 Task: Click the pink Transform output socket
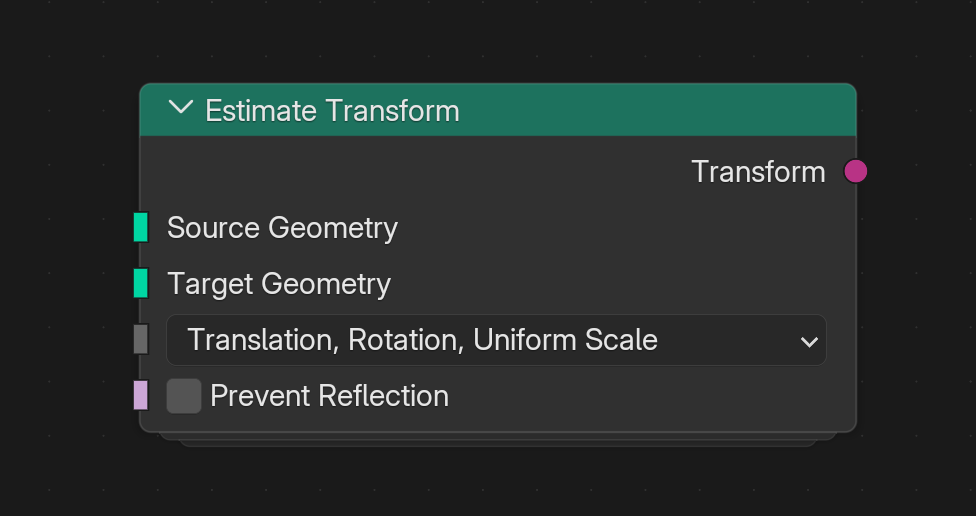(855, 171)
